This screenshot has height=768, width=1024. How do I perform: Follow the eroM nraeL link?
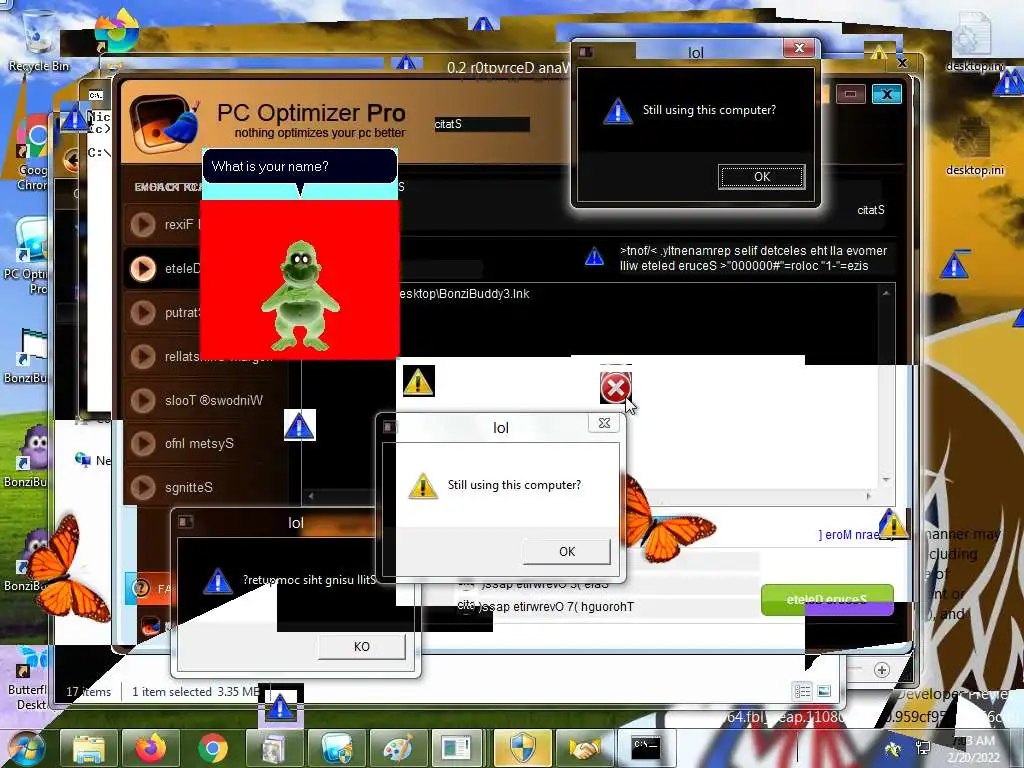click(x=849, y=535)
